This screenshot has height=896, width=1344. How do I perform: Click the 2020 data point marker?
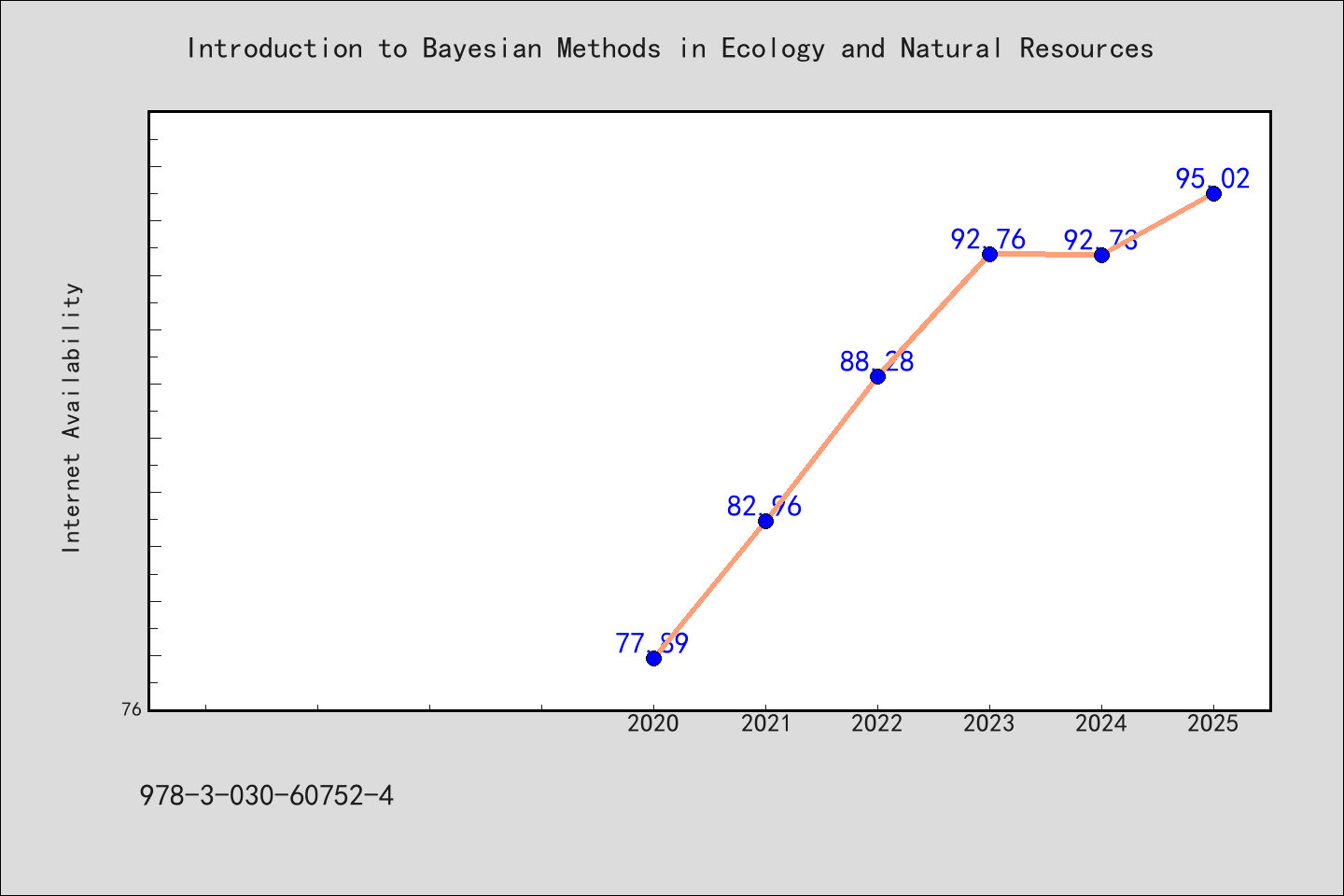coord(653,658)
